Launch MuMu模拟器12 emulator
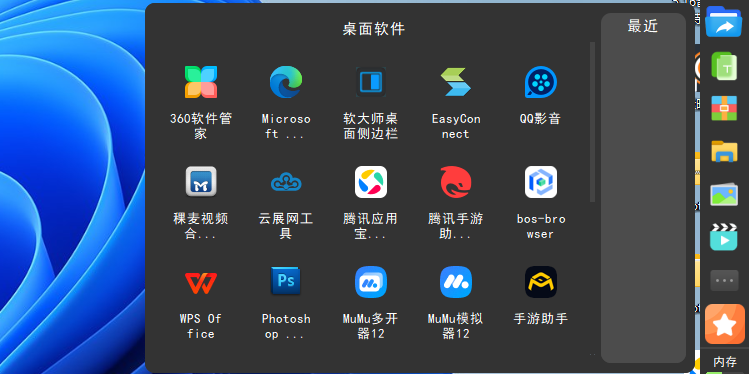 click(x=455, y=282)
